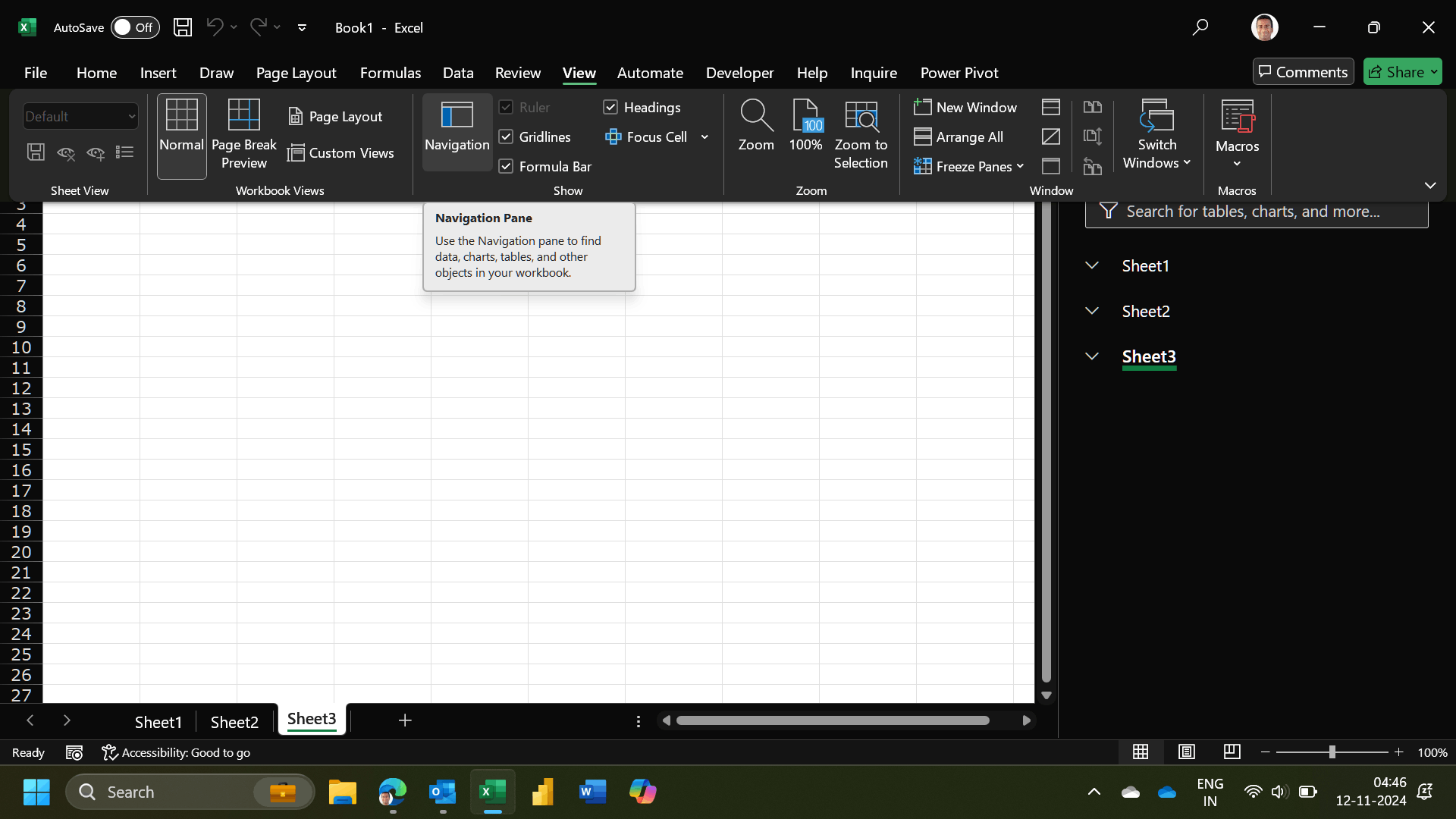Toggle the Headings checkbox
Image resolution: width=1456 pixels, height=819 pixels.
click(x=610, y=107)
